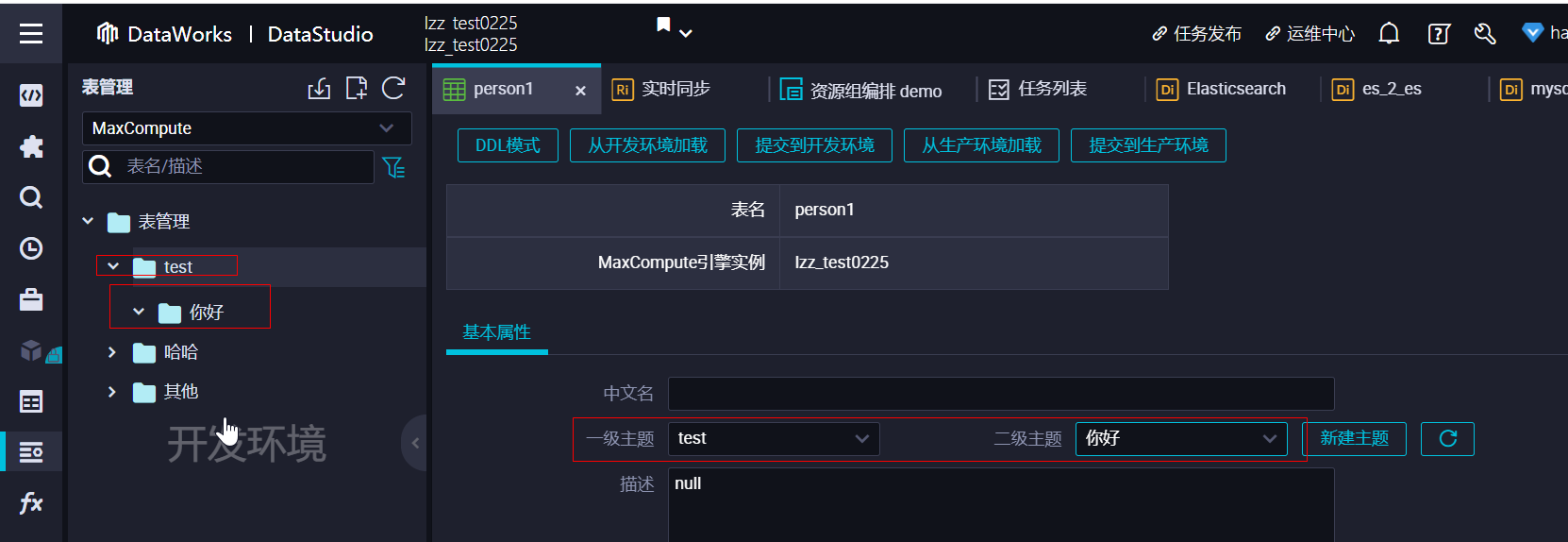
Task: Expand the 哈哈 folder
Action: pos(112,352)
